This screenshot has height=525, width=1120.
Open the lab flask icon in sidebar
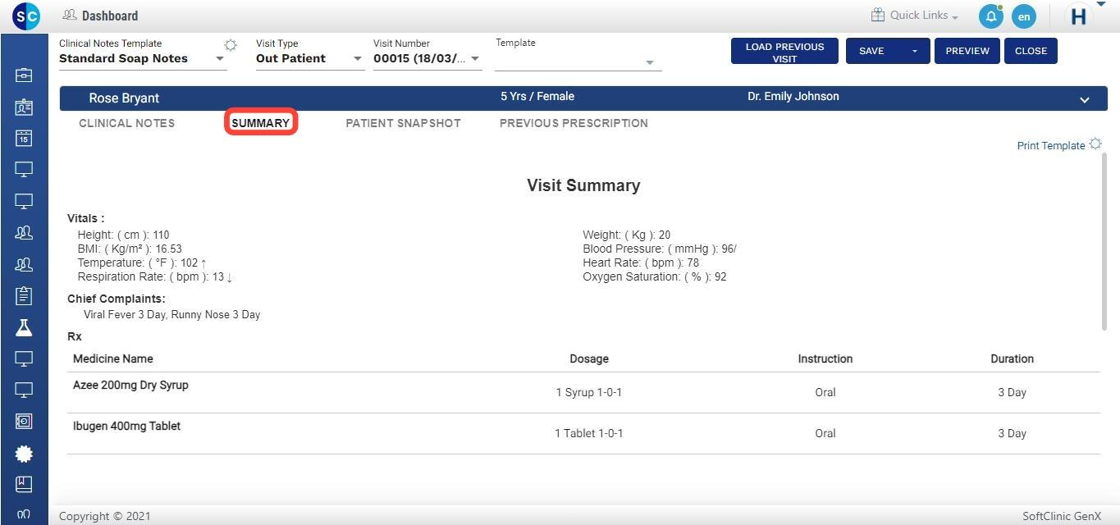click(24, 327)
